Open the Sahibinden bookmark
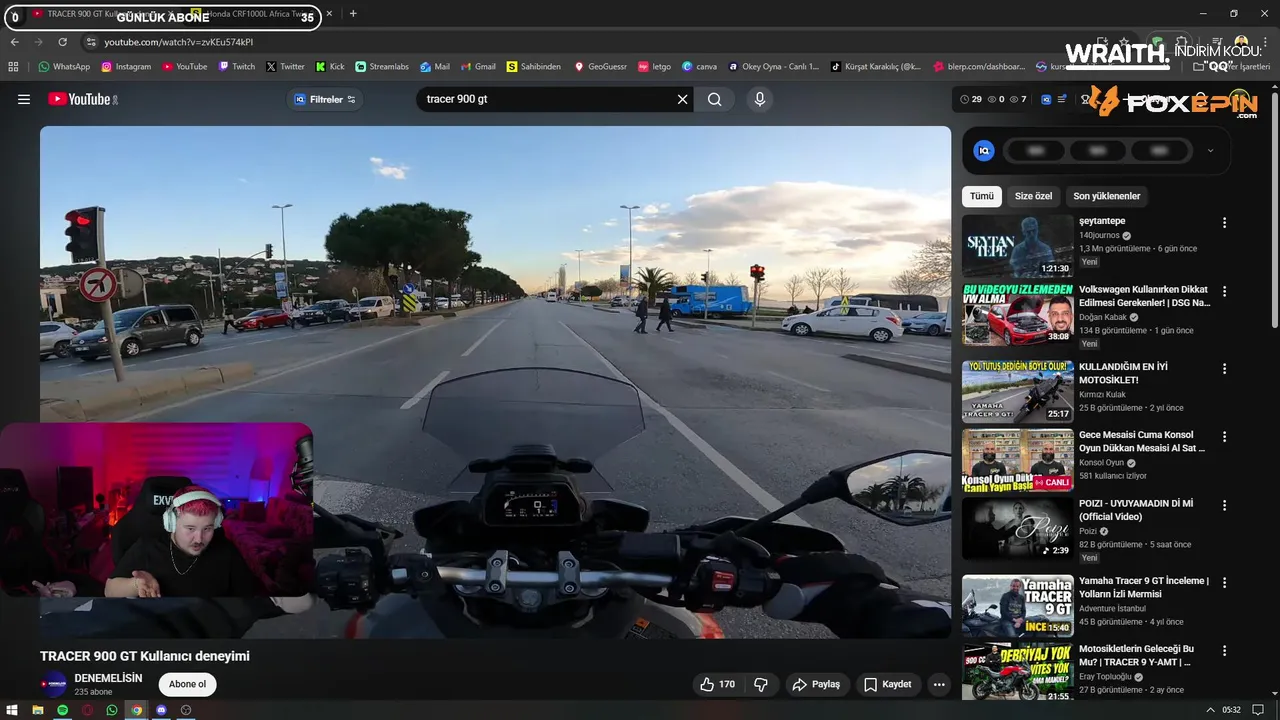 (x=534, y=67)
